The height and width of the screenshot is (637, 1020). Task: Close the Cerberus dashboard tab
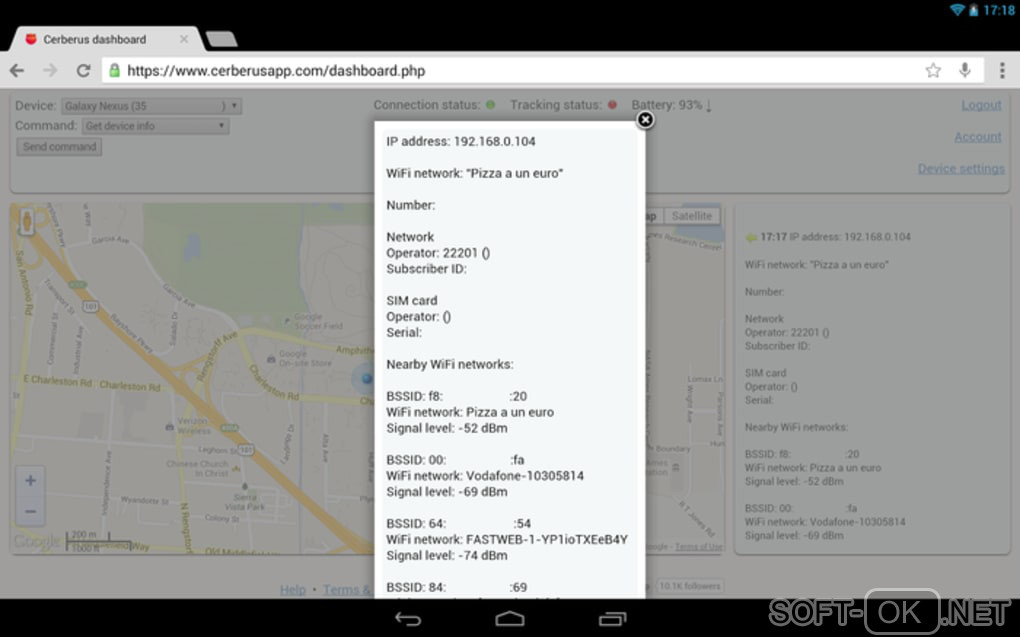[x=184, y=39]
